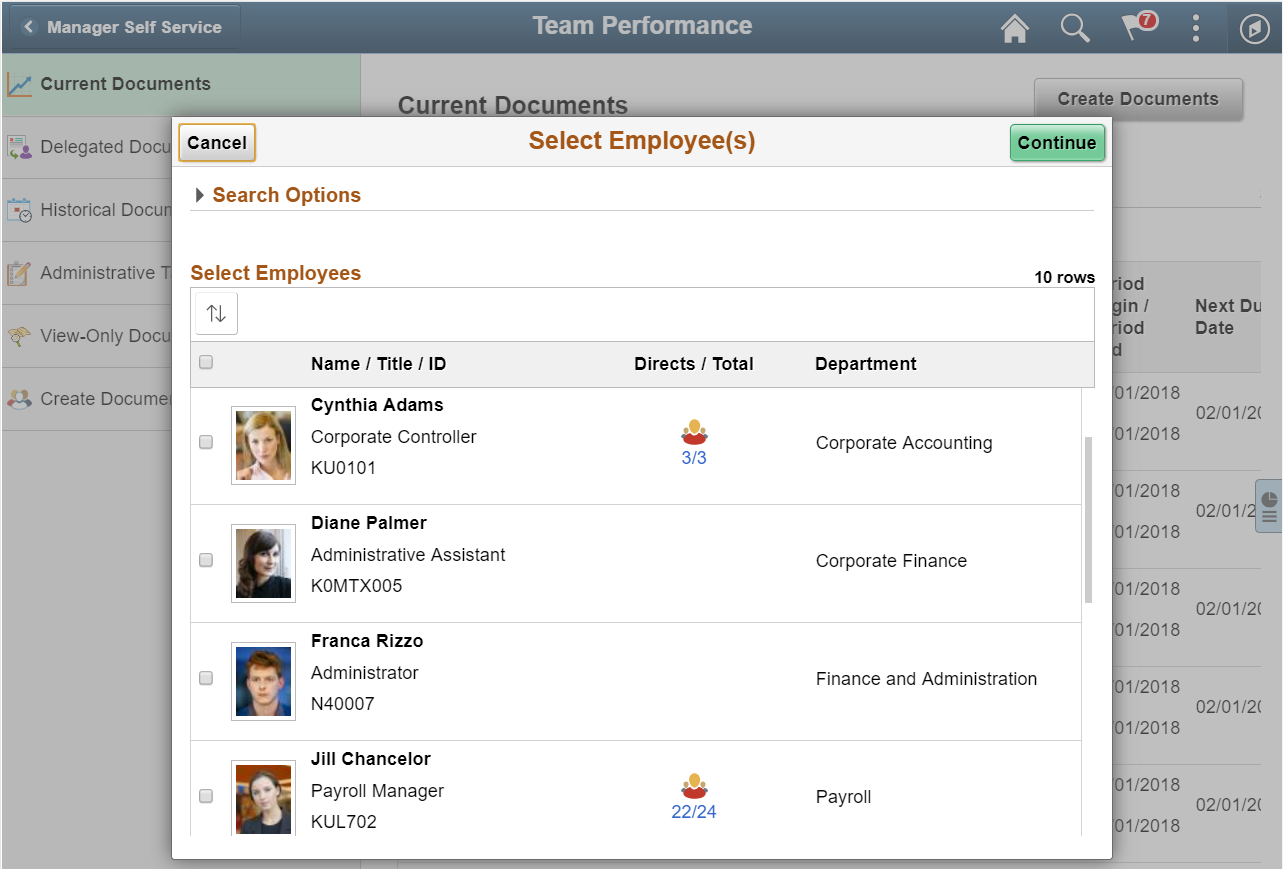The image size is (1283, 869).
Task: Select View-Only Documents in left navigation
Action: tap(86, 337)
